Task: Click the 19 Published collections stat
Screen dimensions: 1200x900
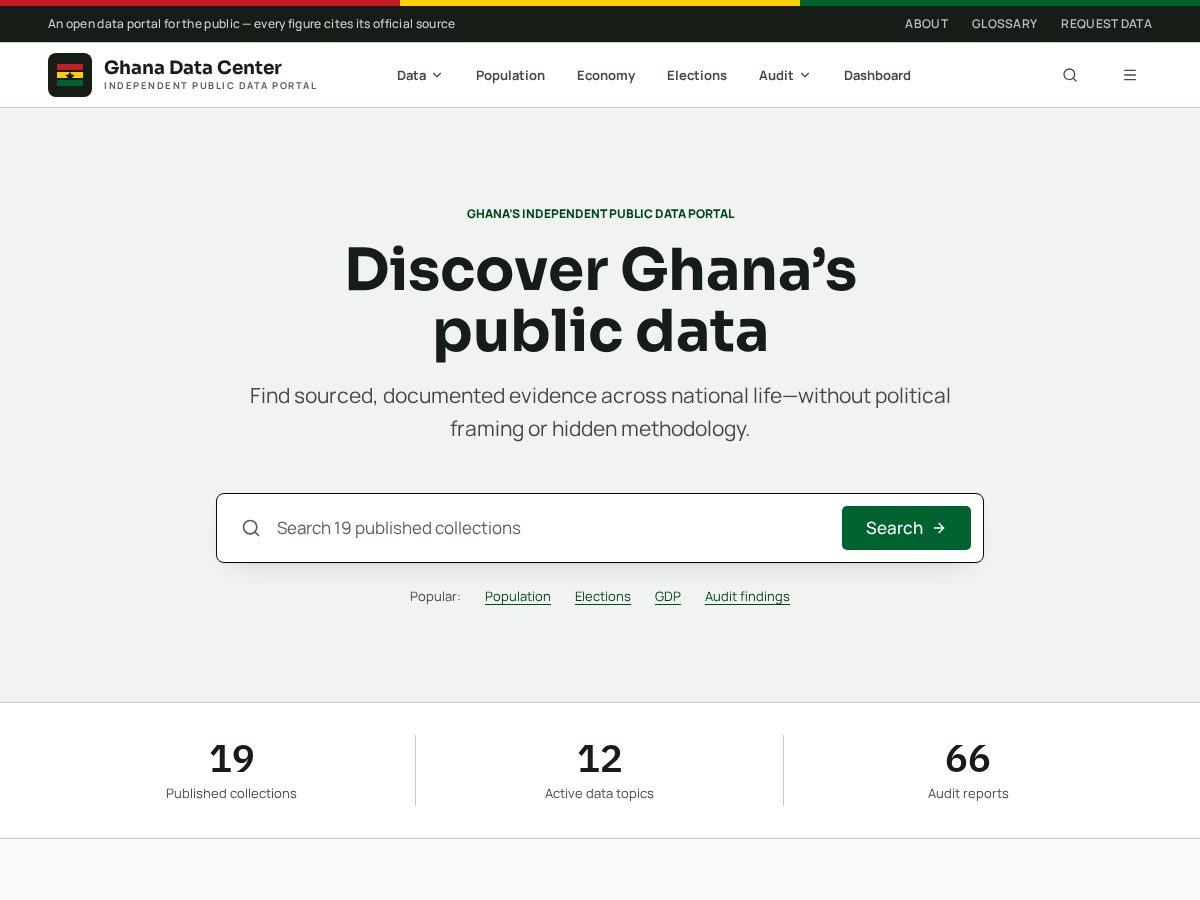Action: pos(231,770)
